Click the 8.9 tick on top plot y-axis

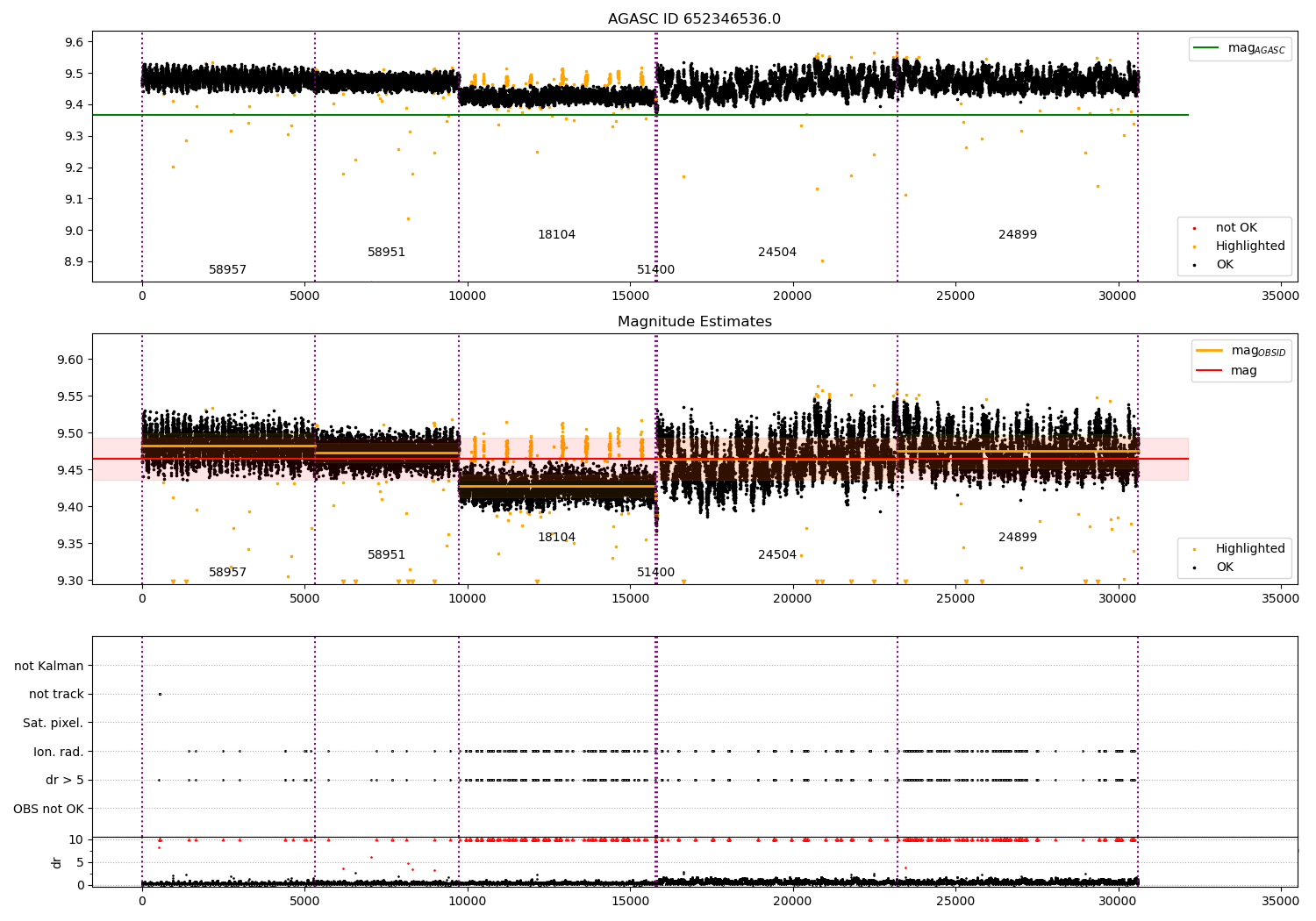pos(74,262)
